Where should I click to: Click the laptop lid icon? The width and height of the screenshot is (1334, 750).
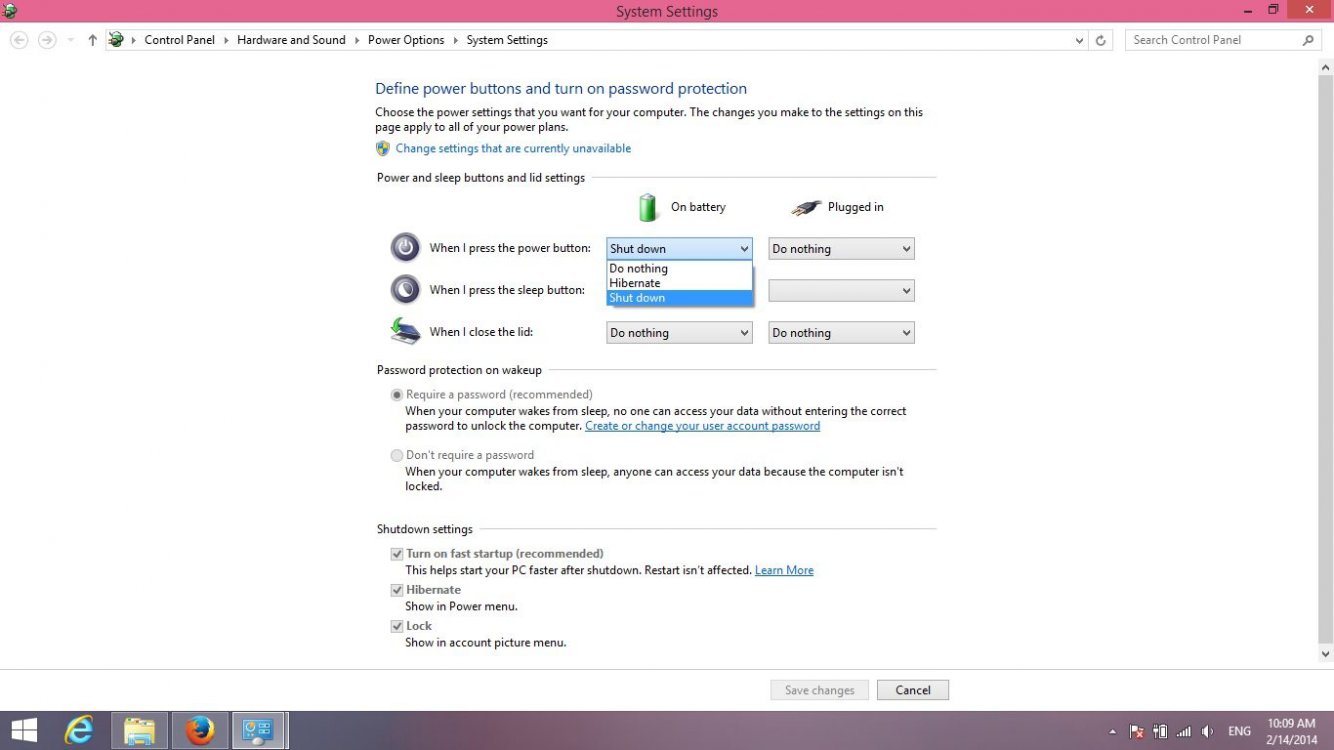[x=405, y=331]
